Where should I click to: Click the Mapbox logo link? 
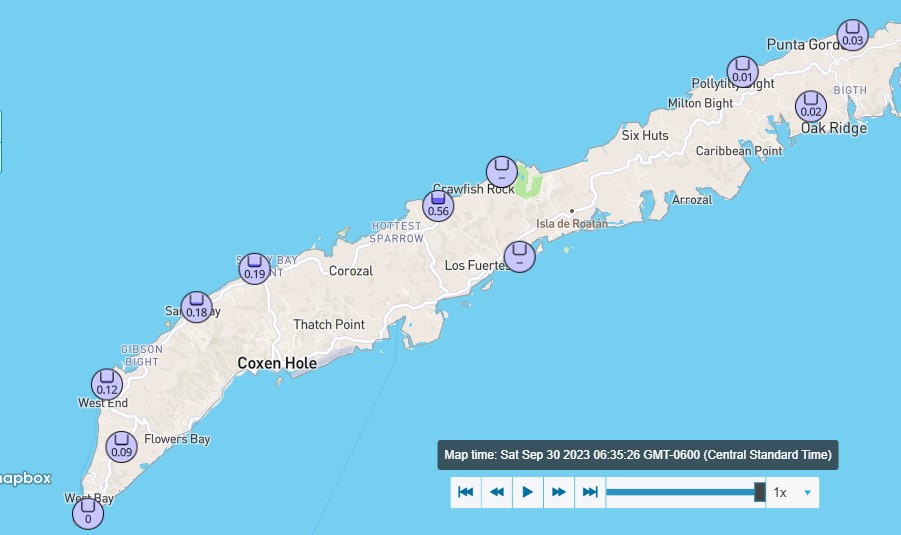(x=26, y=479)
